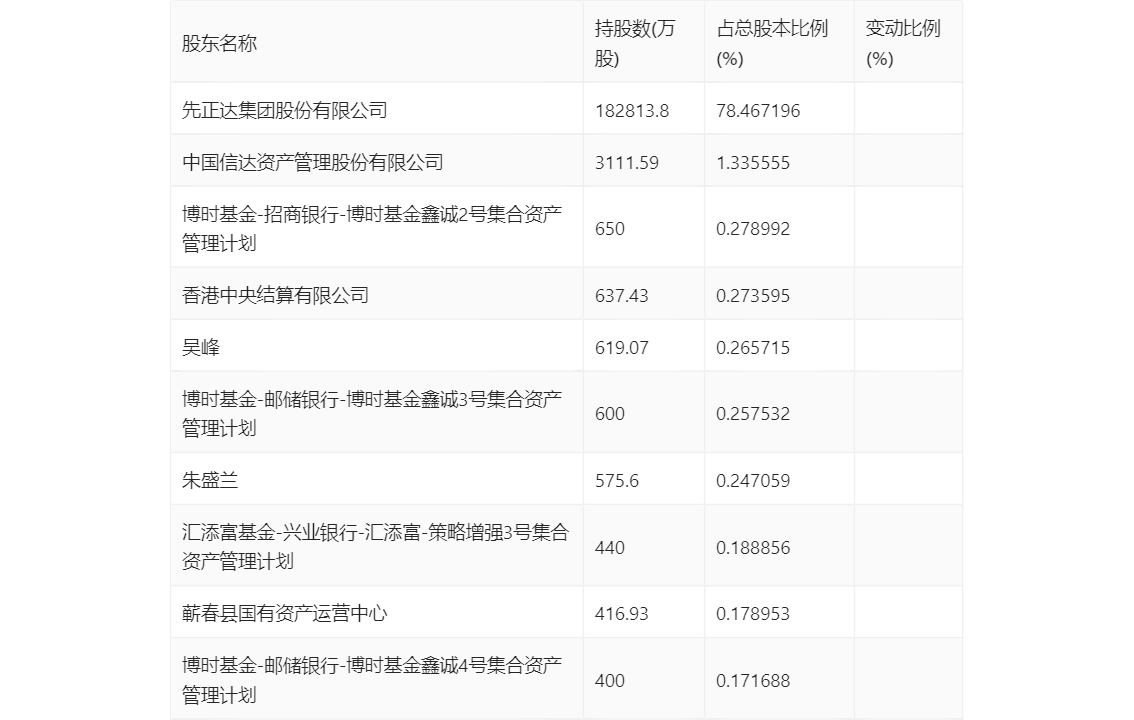1134x720 pixels.
Task: Click the share count 400
Action: click(610, 681)
